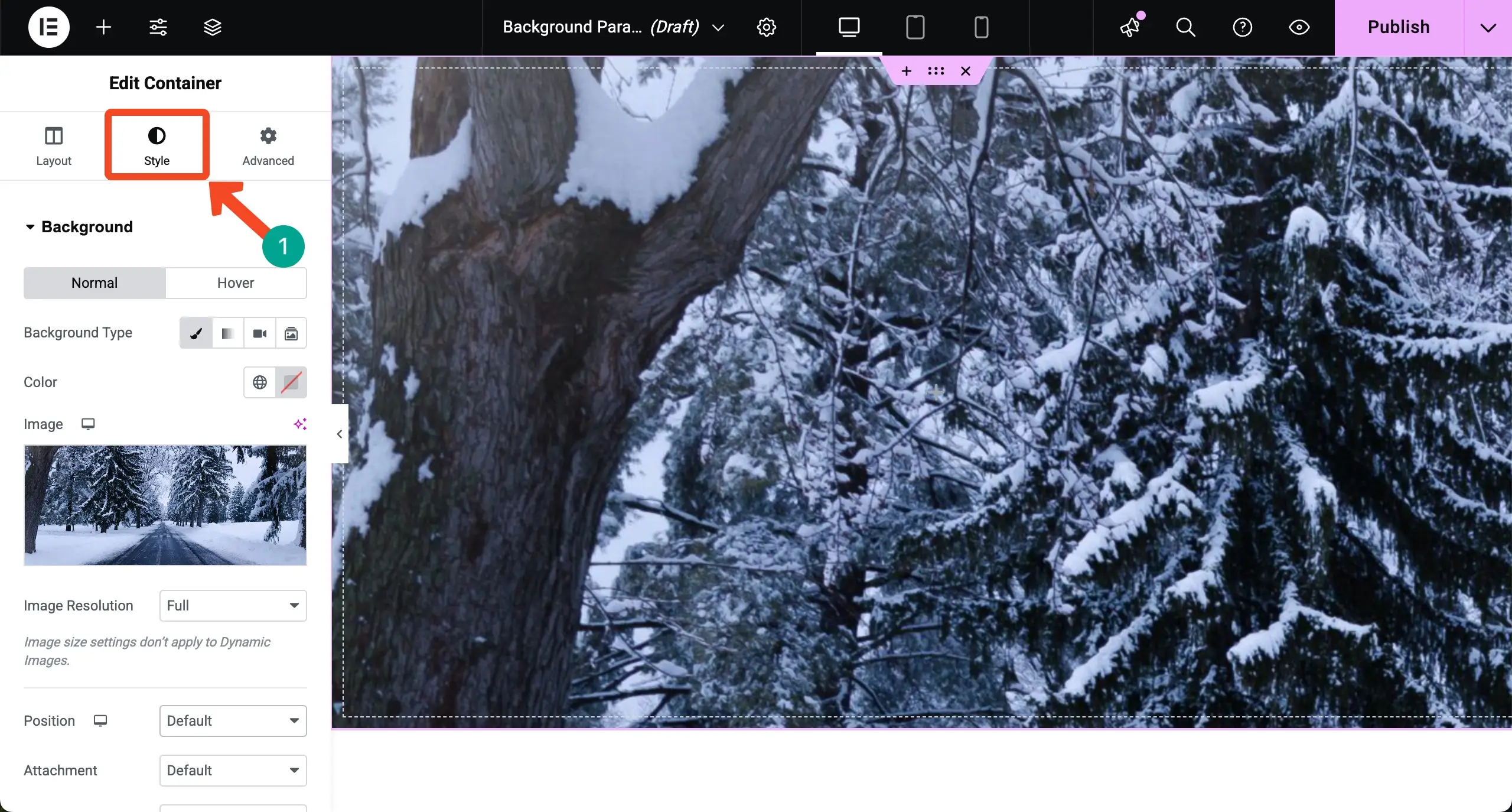Viewport: 1512px width, 812px height.
Task: Open page settings gear icon
Action: click(767, 27)
